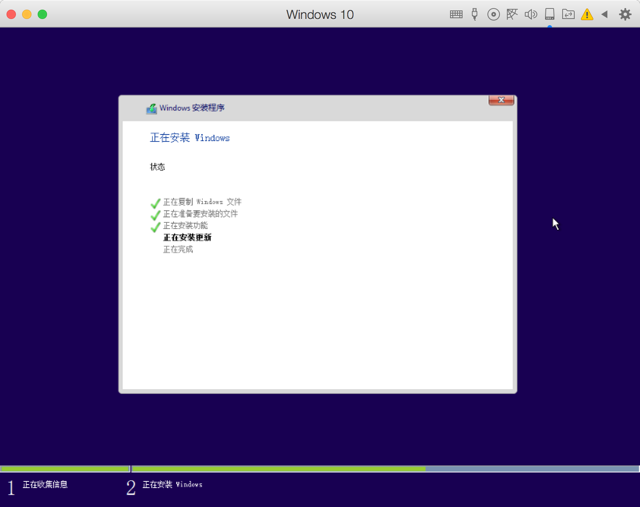Click the yellow macOS minimize button
The width and height of the screenshot is (640, 507).
pos(27,15)
